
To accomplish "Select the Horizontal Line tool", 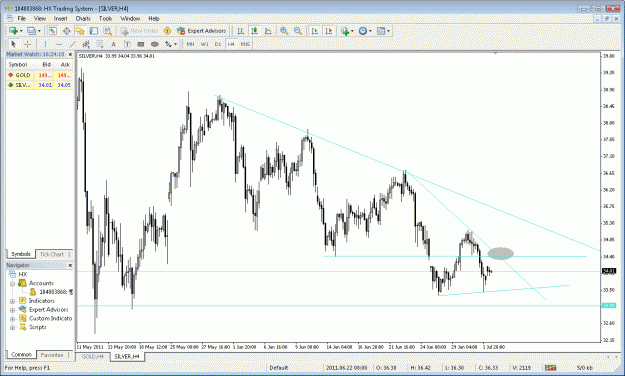I will click(x=59, y=44).
